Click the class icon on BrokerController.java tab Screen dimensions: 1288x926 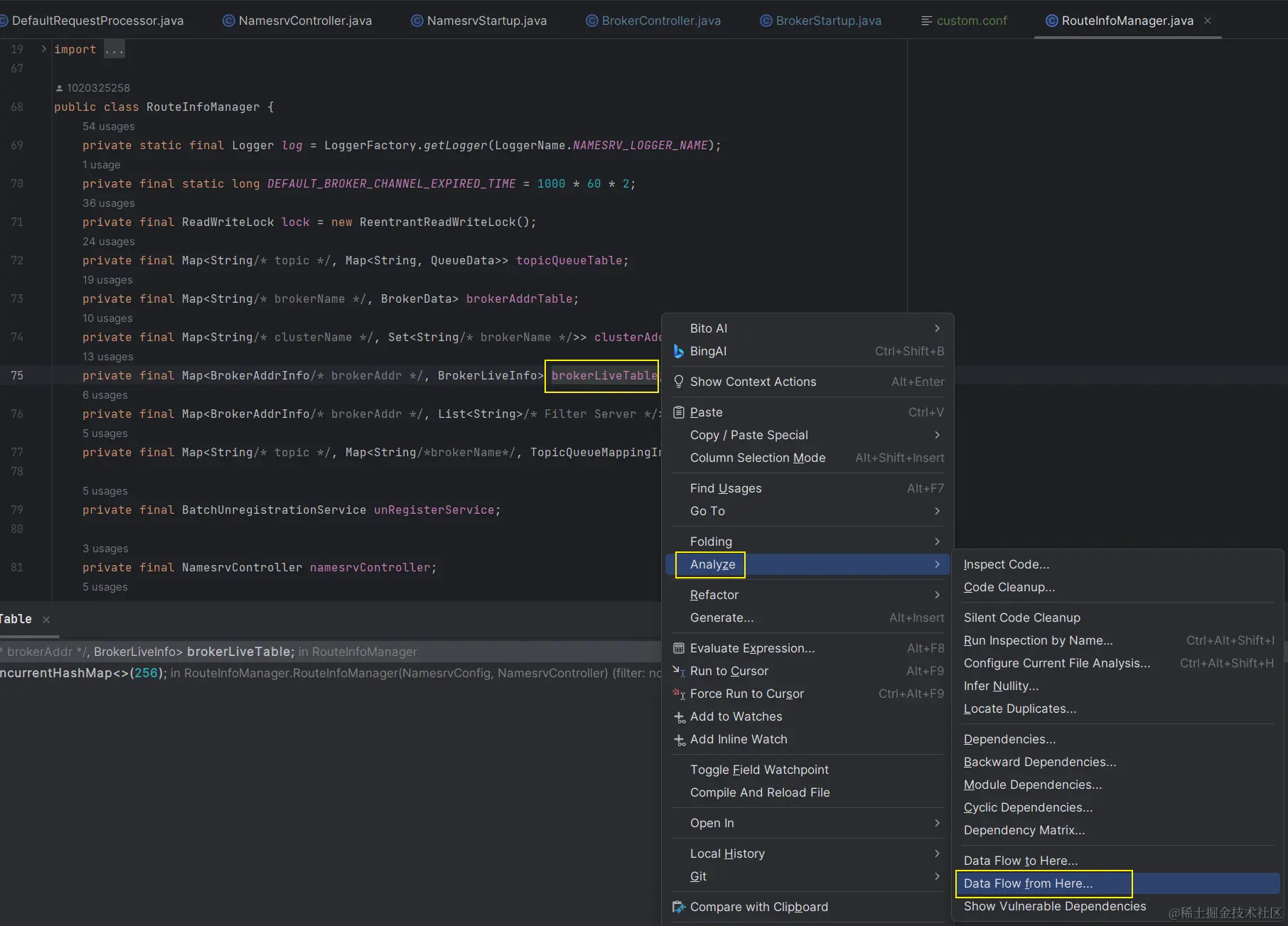point(592,21)
